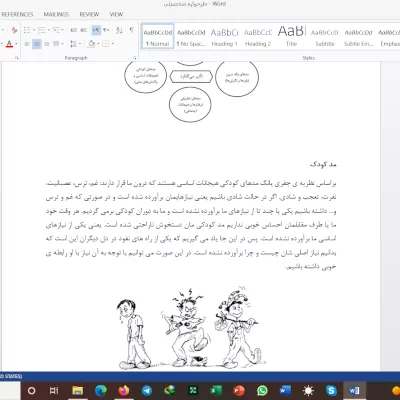This screenshot has width=400, height=400.
Task: Open the REFERENCES ribbon tab
Action: 17,15
